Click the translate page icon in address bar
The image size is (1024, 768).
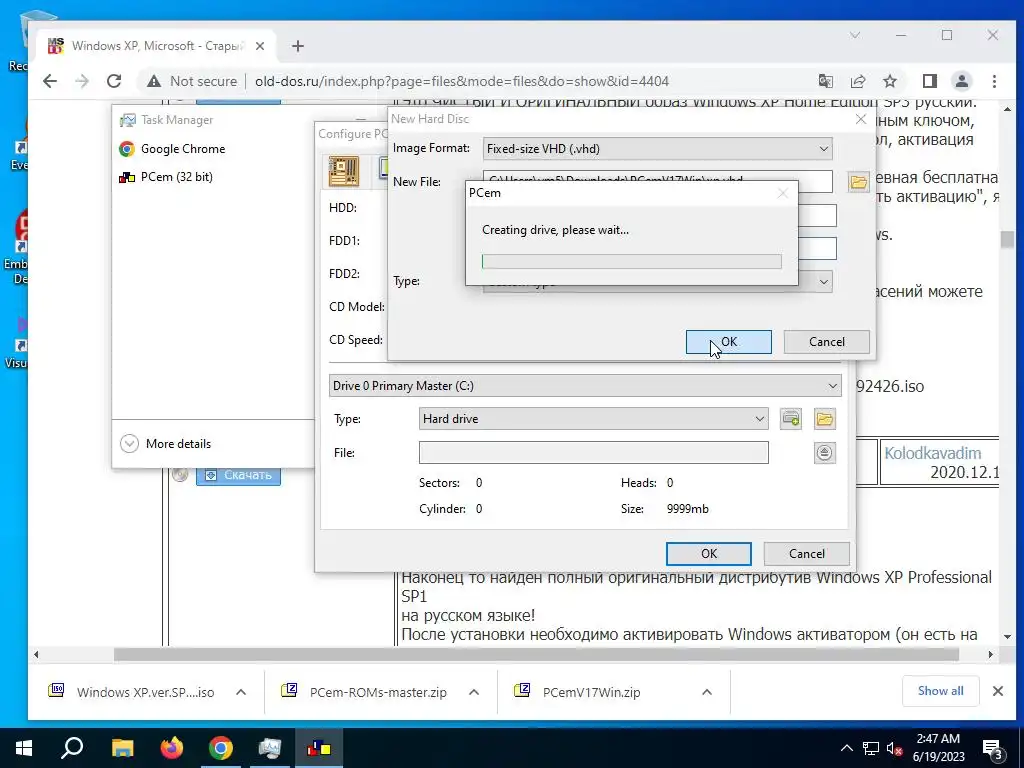click(x=825, y=81)
